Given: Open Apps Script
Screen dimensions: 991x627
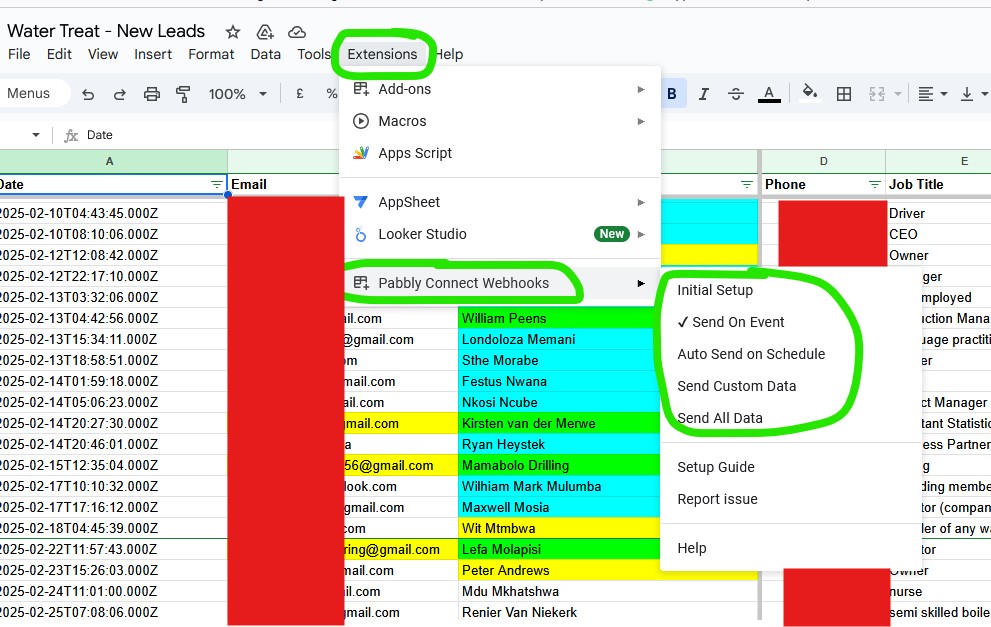Looking at the screenshot, I should click(x=500, y=153).
